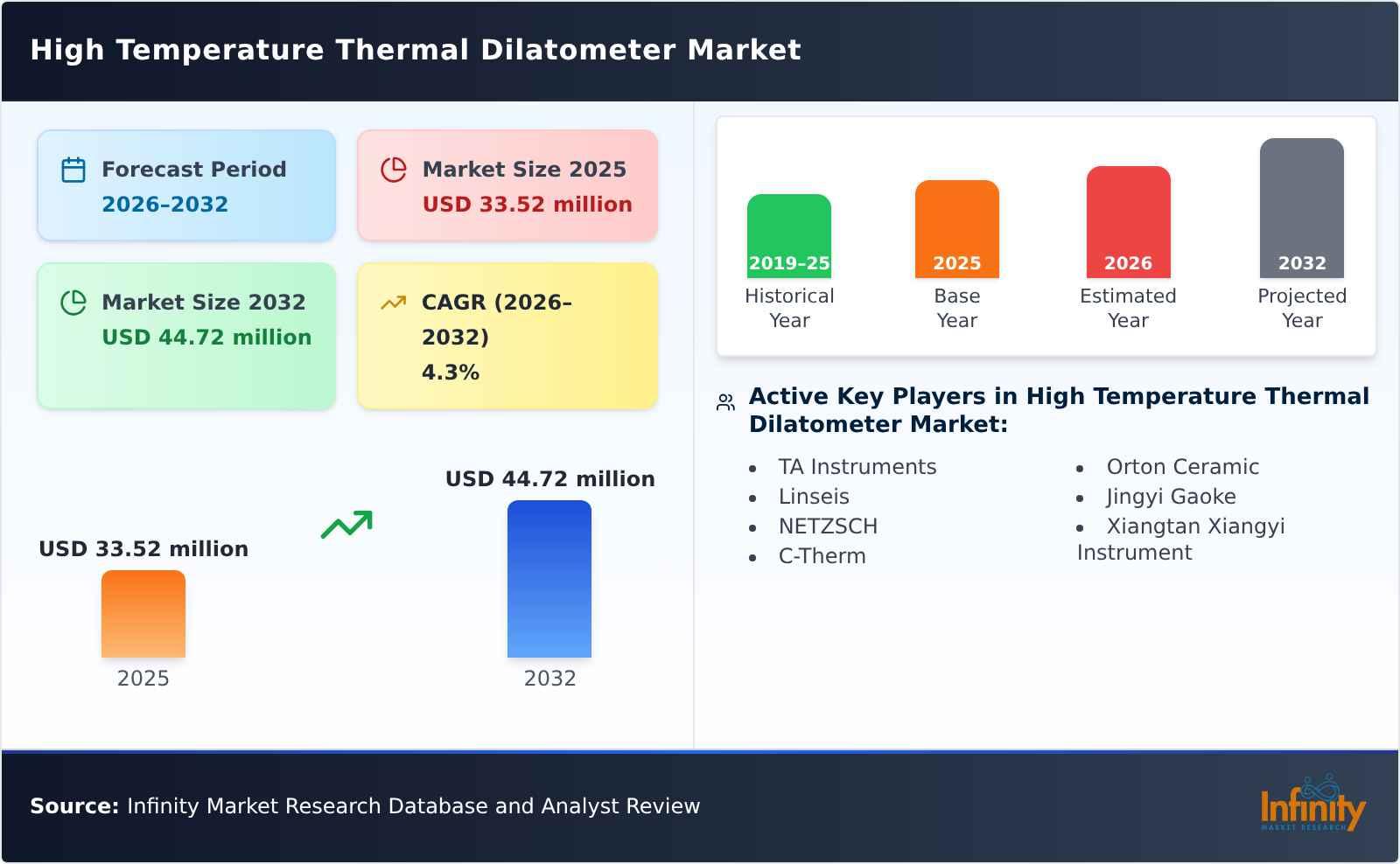1400x864 pixels.
Task: Click the Infinity Market Research logo
Action: [x=1312, y=805]
